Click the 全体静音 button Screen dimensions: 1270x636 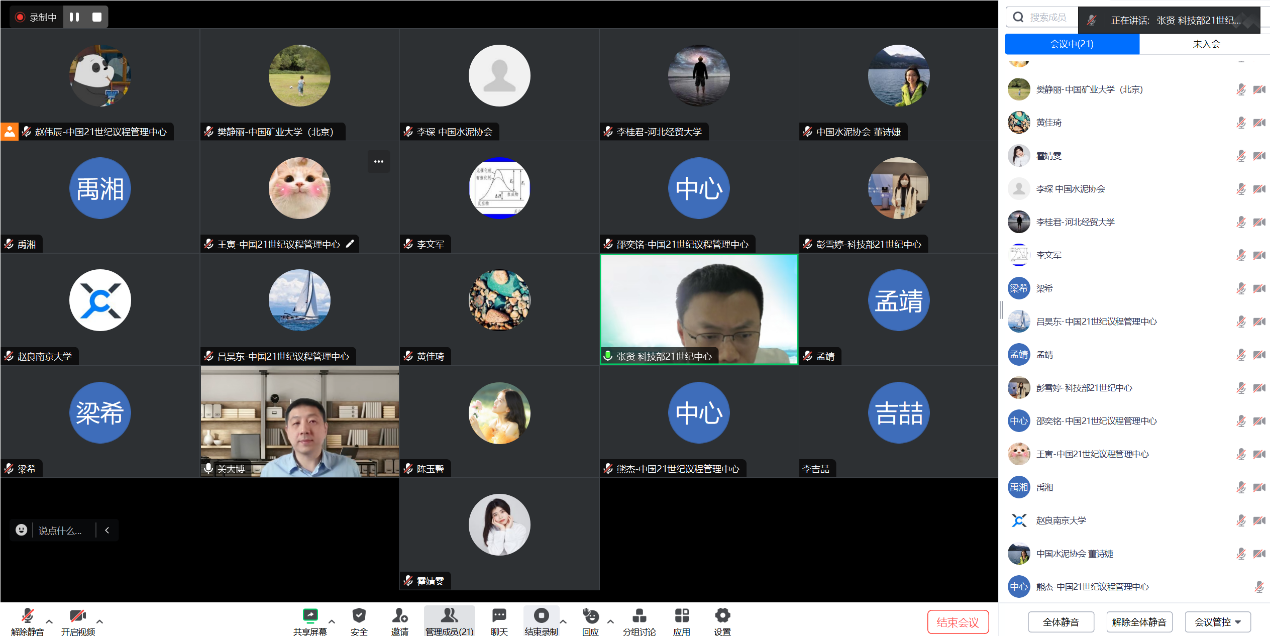click(1061, 622)
